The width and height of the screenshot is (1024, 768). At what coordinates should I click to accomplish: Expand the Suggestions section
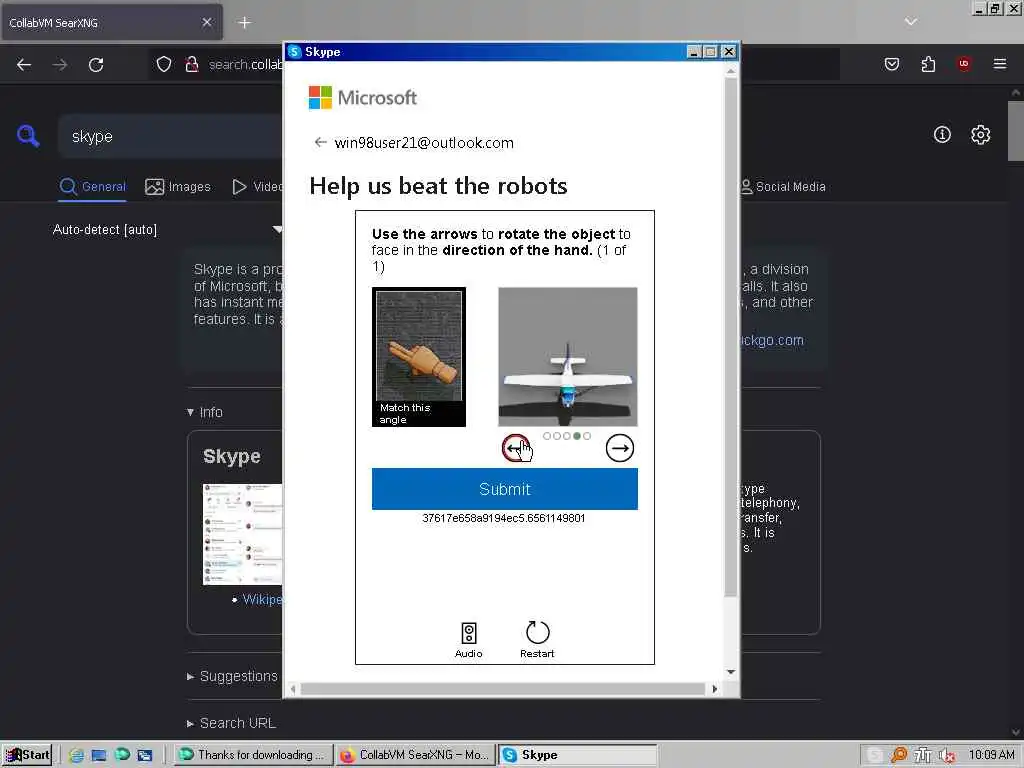[232, 676]
